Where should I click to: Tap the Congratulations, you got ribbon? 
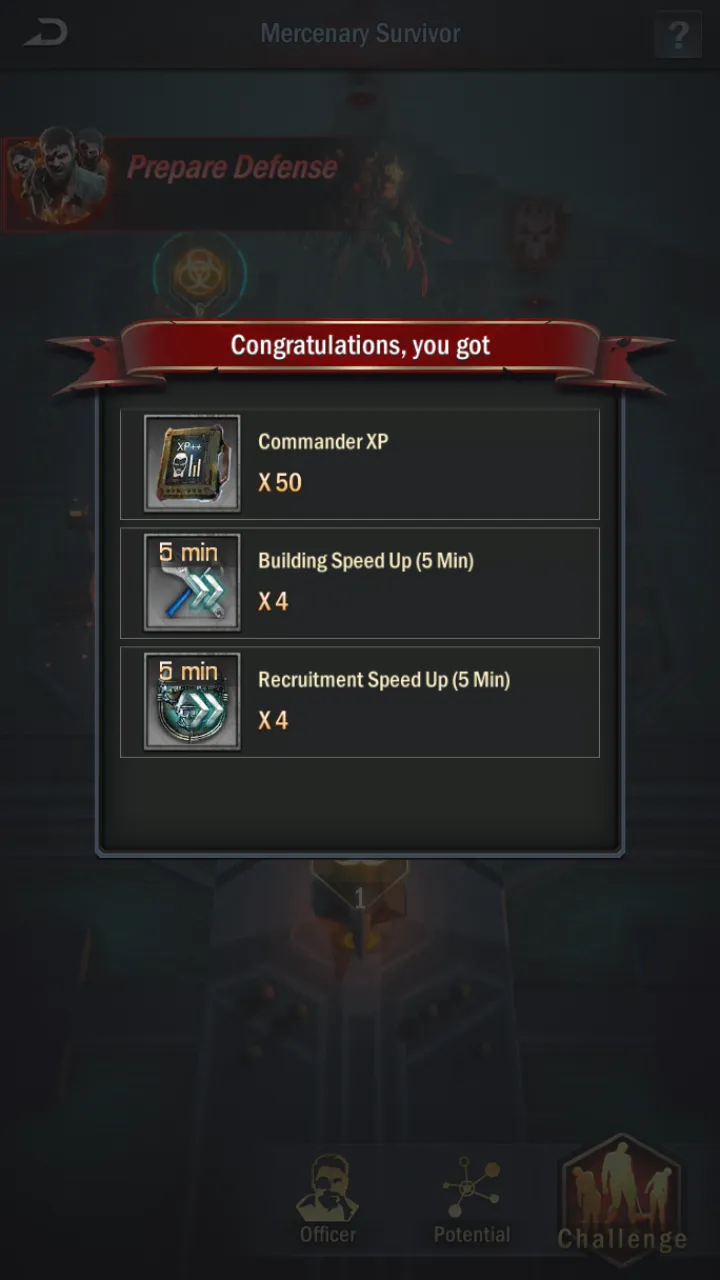pyautogui.click(x=360, y=347)
